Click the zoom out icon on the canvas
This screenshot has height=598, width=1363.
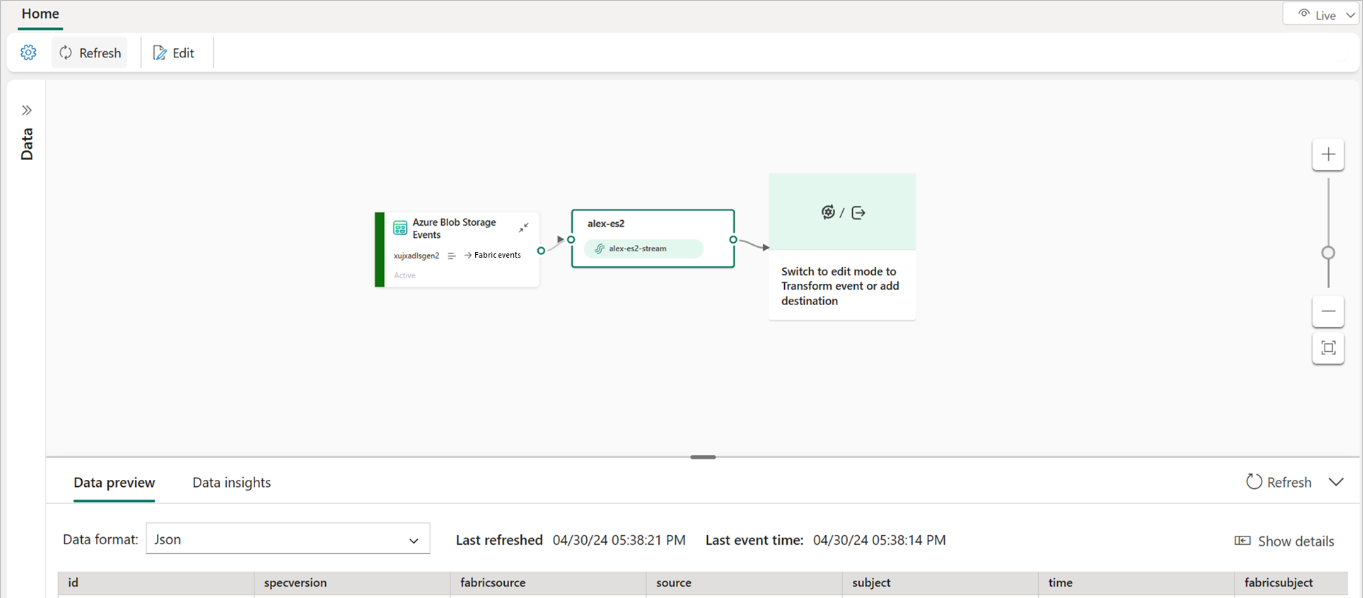coord(1327,311)
